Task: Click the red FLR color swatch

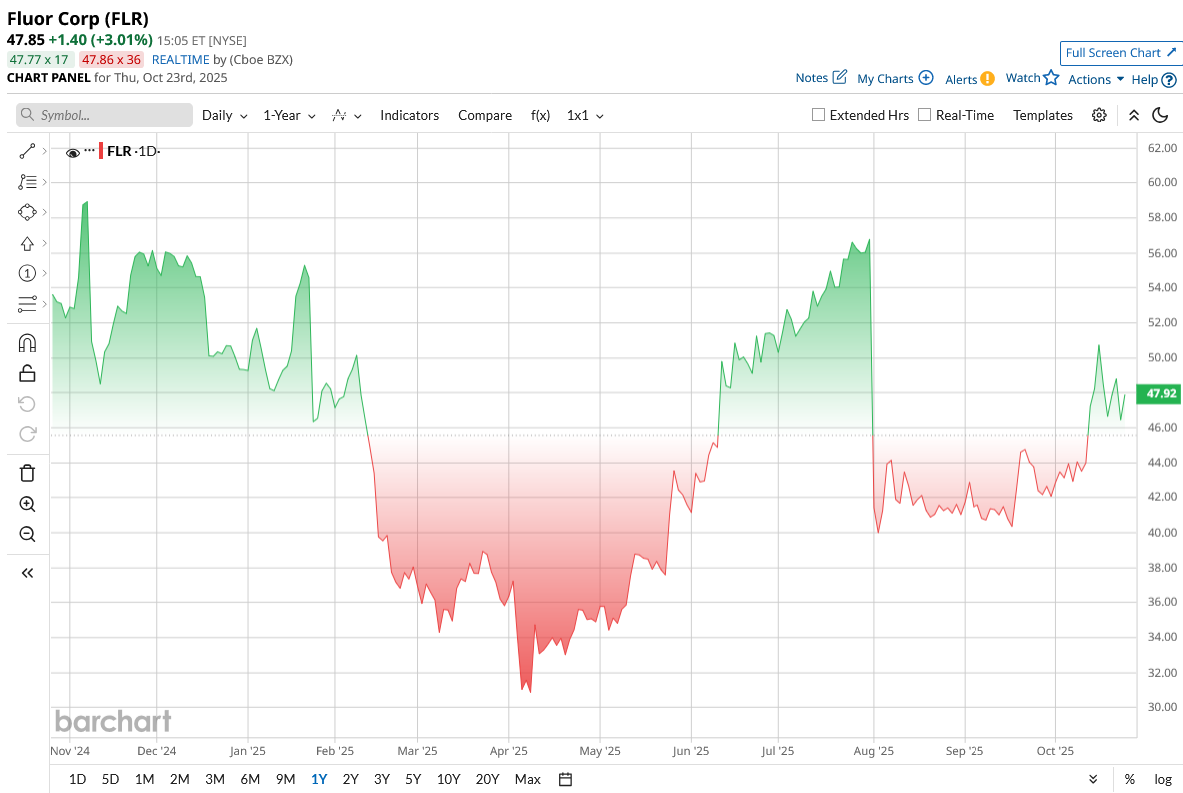Action: [x=101, y=151]
